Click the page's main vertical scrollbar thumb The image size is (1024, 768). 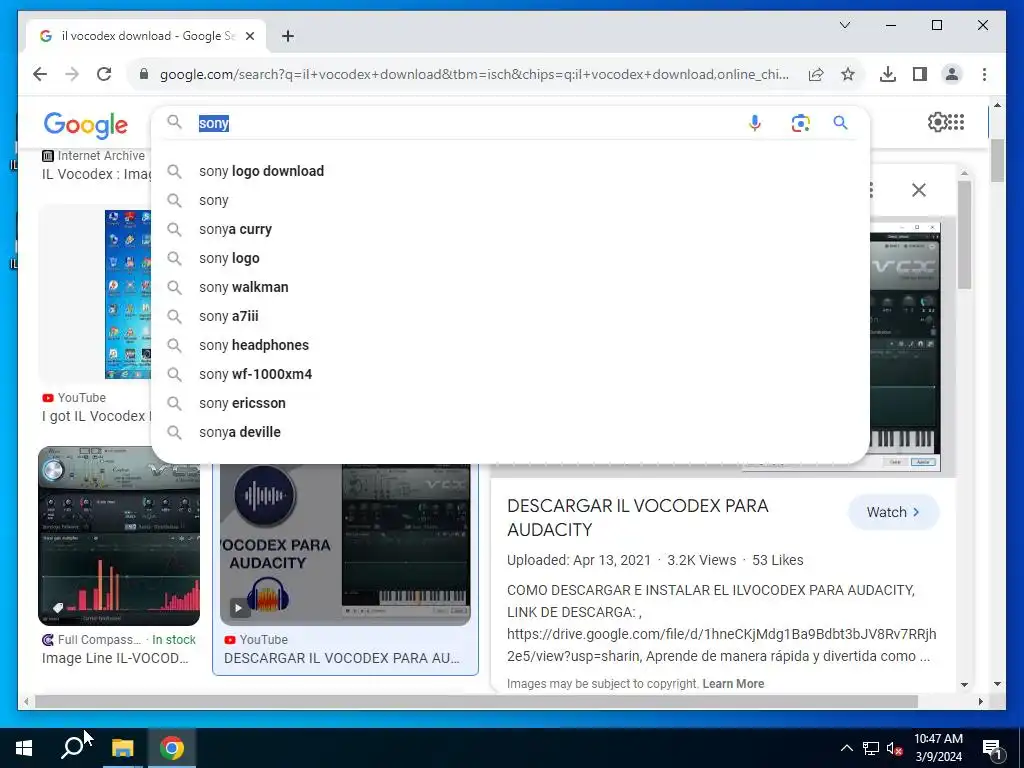pyautogui.click(x=997, y=161)
